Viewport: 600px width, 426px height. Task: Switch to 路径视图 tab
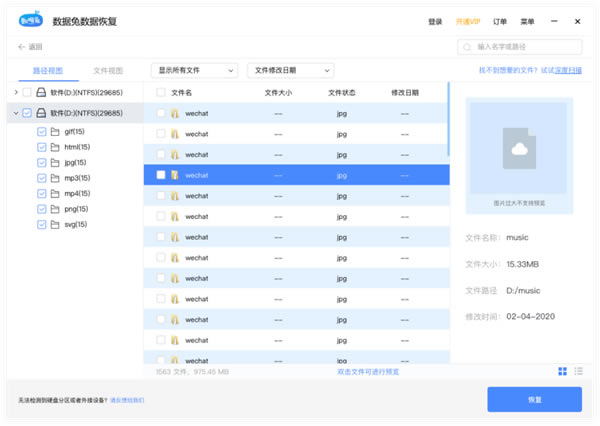click(x=48, y=71)
